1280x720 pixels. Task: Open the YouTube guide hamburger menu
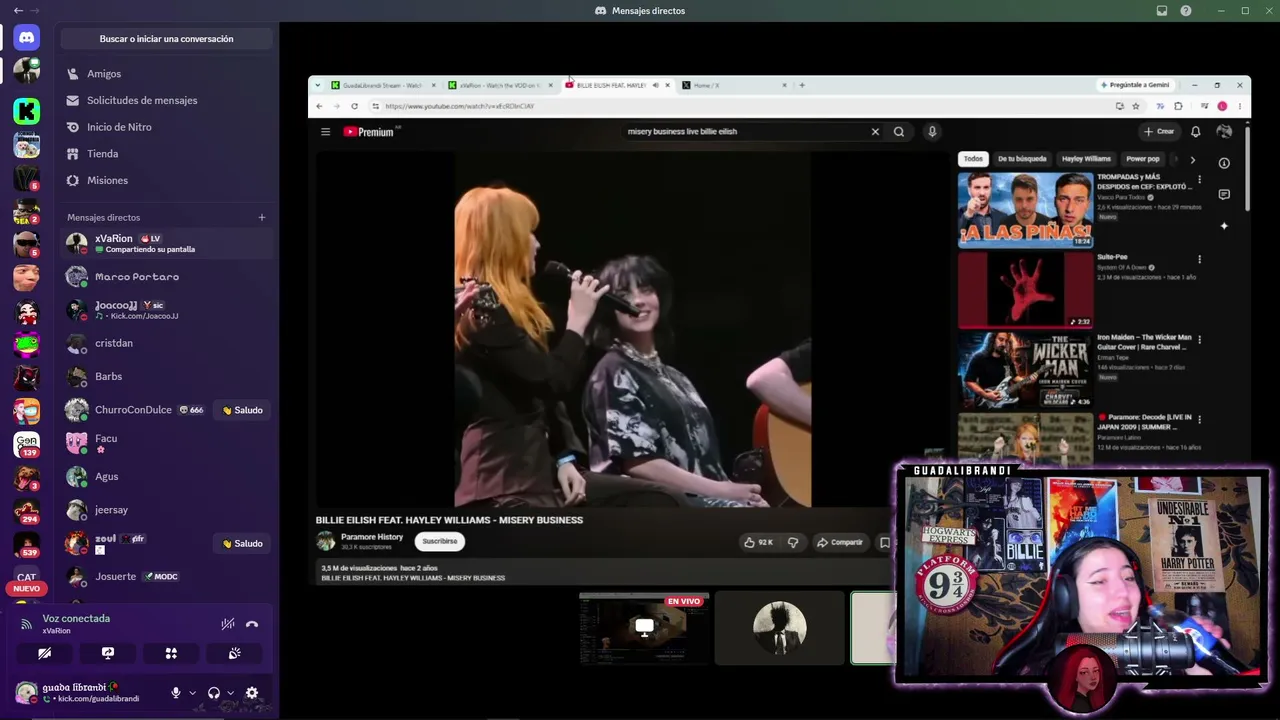[x=325, y=132]
